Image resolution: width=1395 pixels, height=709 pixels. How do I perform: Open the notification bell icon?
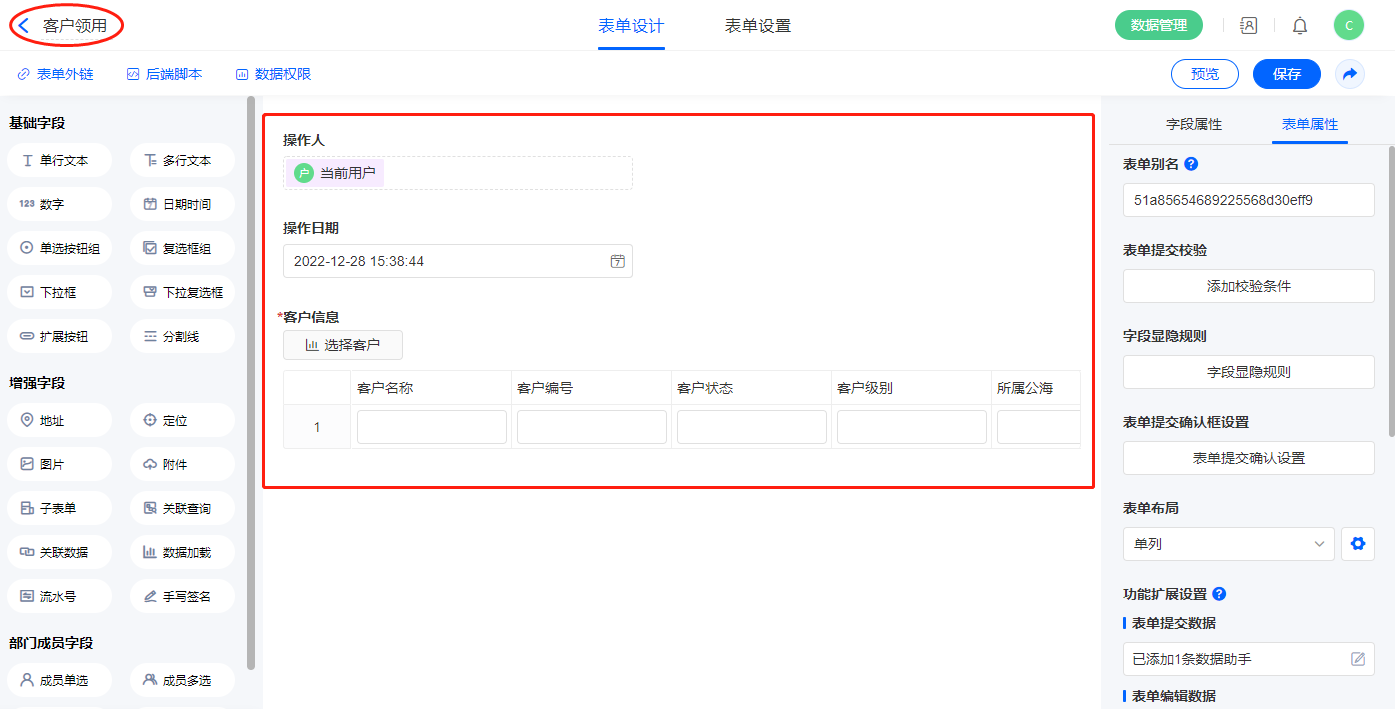1300,26
